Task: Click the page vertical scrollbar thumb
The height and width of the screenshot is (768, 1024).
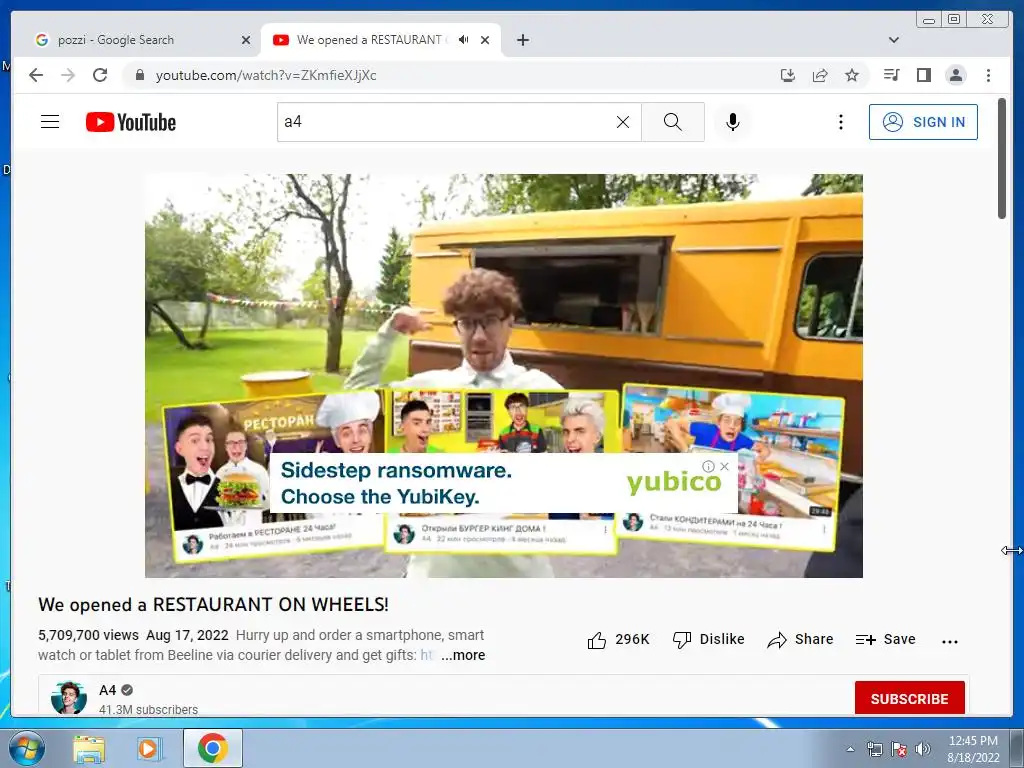Action: (x=1002, y=159)
